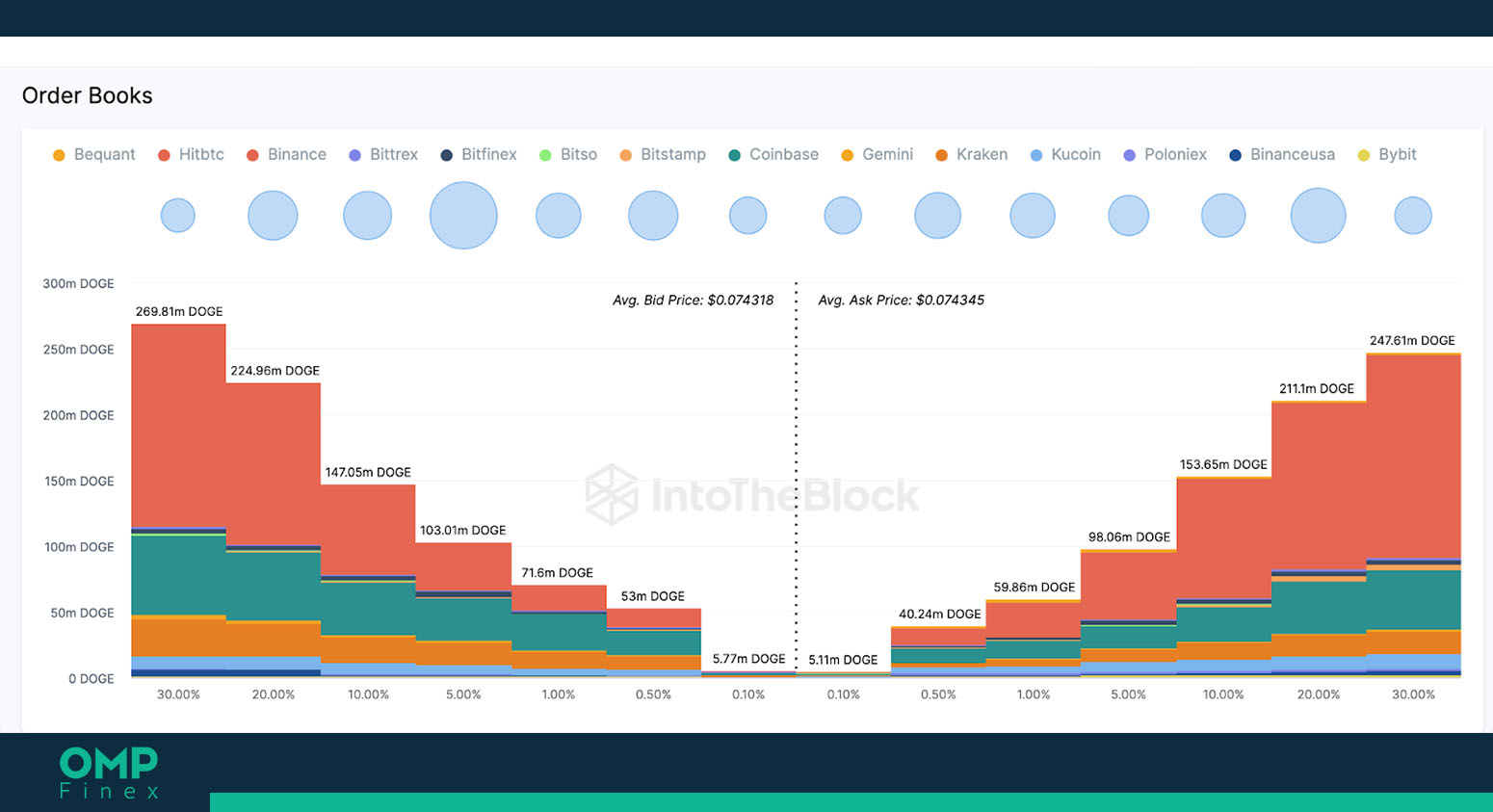
Task: Click the red Binance segment of 247.61m bar
Action: [x=1413, y=457]
